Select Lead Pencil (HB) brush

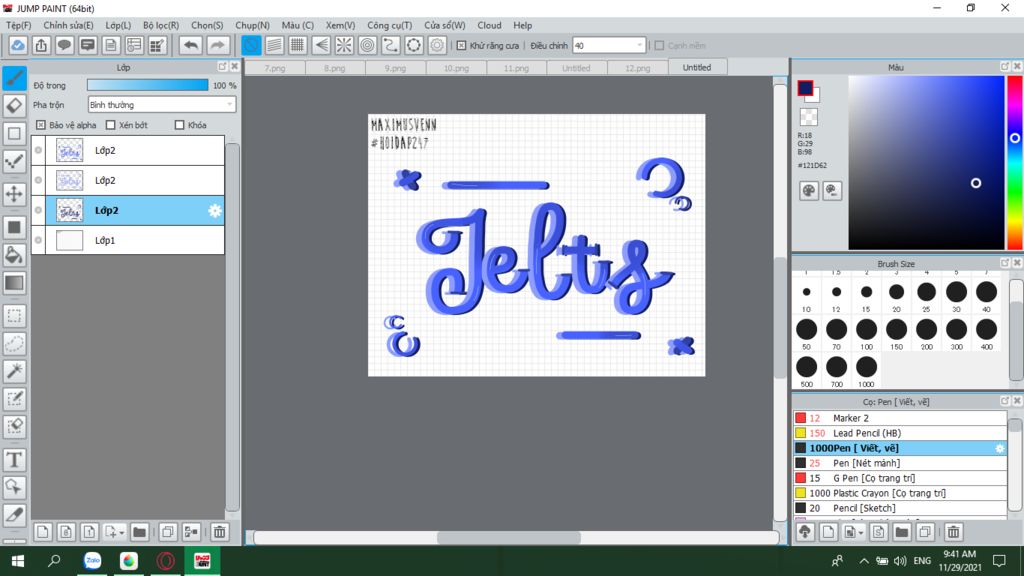pos(900,433)
